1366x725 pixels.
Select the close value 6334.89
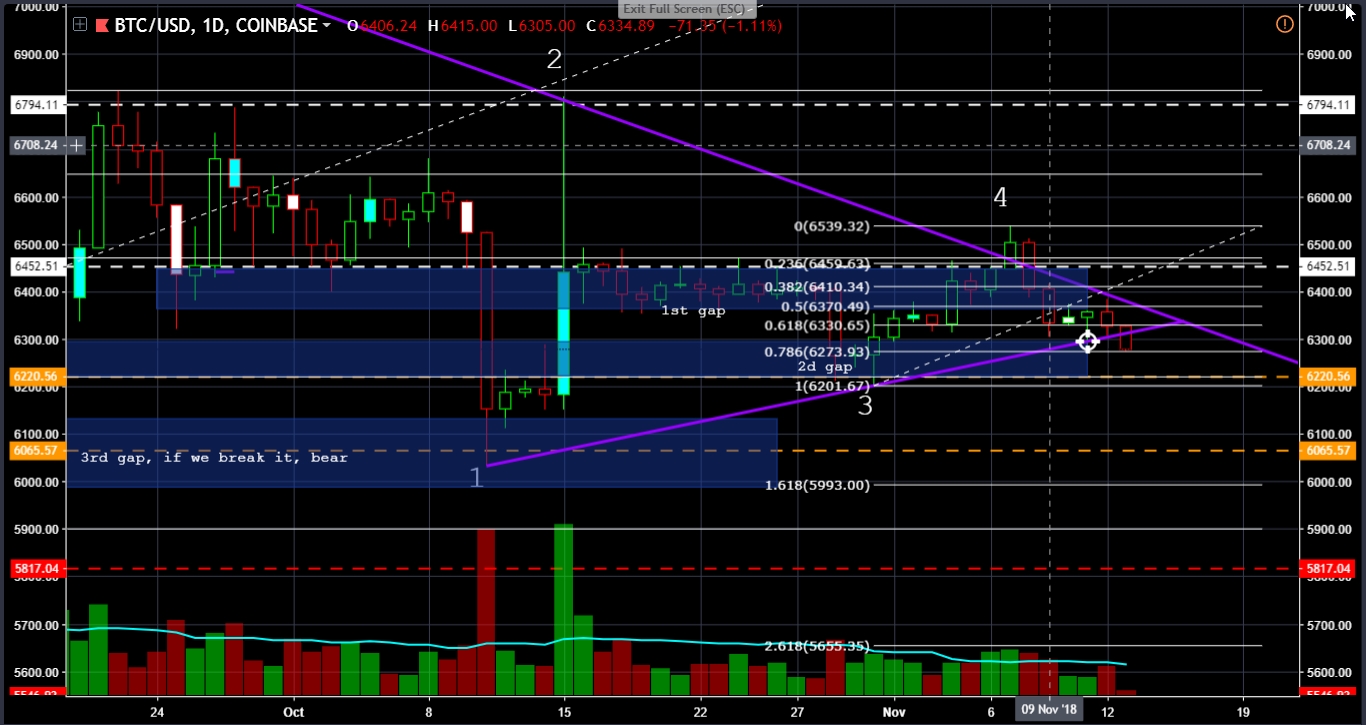(x=627, y=25)
